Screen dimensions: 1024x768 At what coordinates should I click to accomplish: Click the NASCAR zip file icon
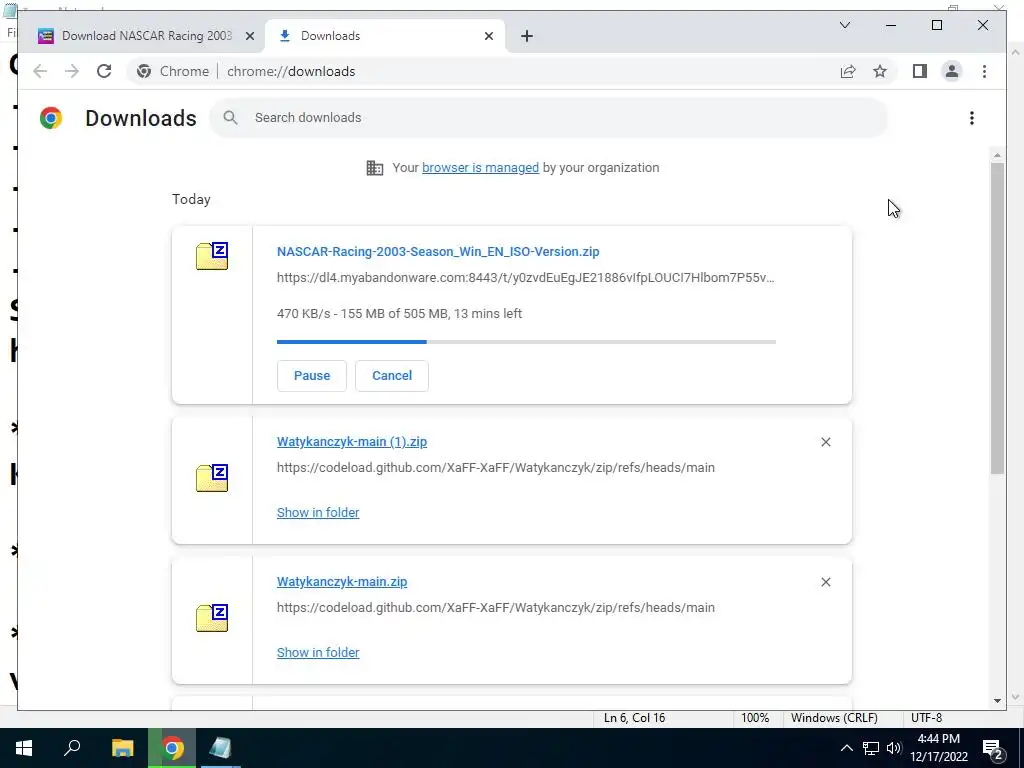coord(212,256)
